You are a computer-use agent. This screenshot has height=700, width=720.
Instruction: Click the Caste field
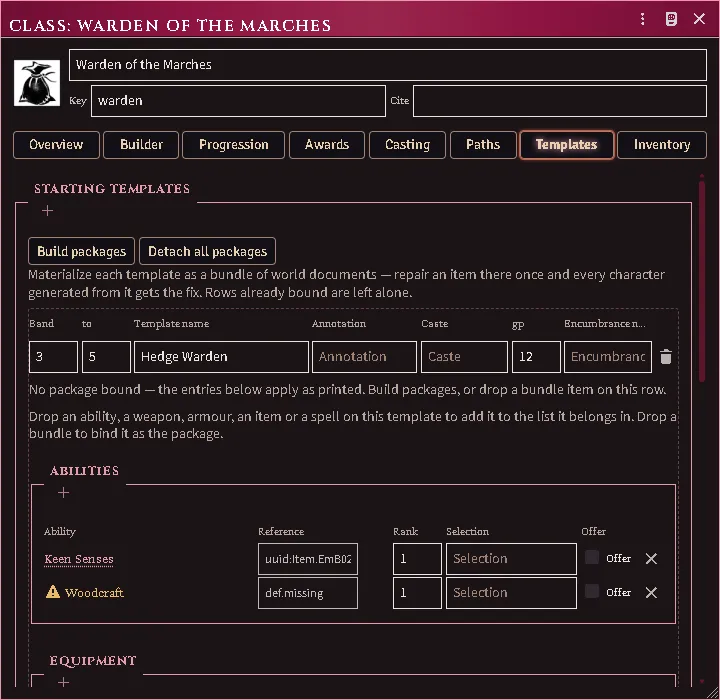(464, 356)
